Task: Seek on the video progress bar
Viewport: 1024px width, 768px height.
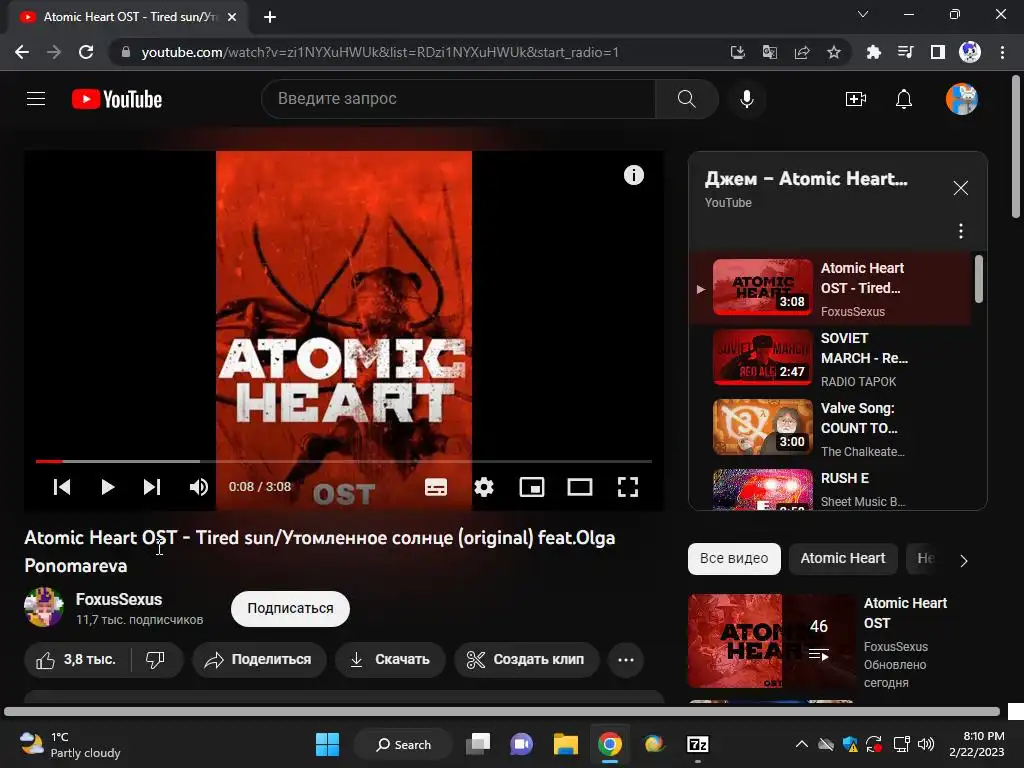Action: 344,461
